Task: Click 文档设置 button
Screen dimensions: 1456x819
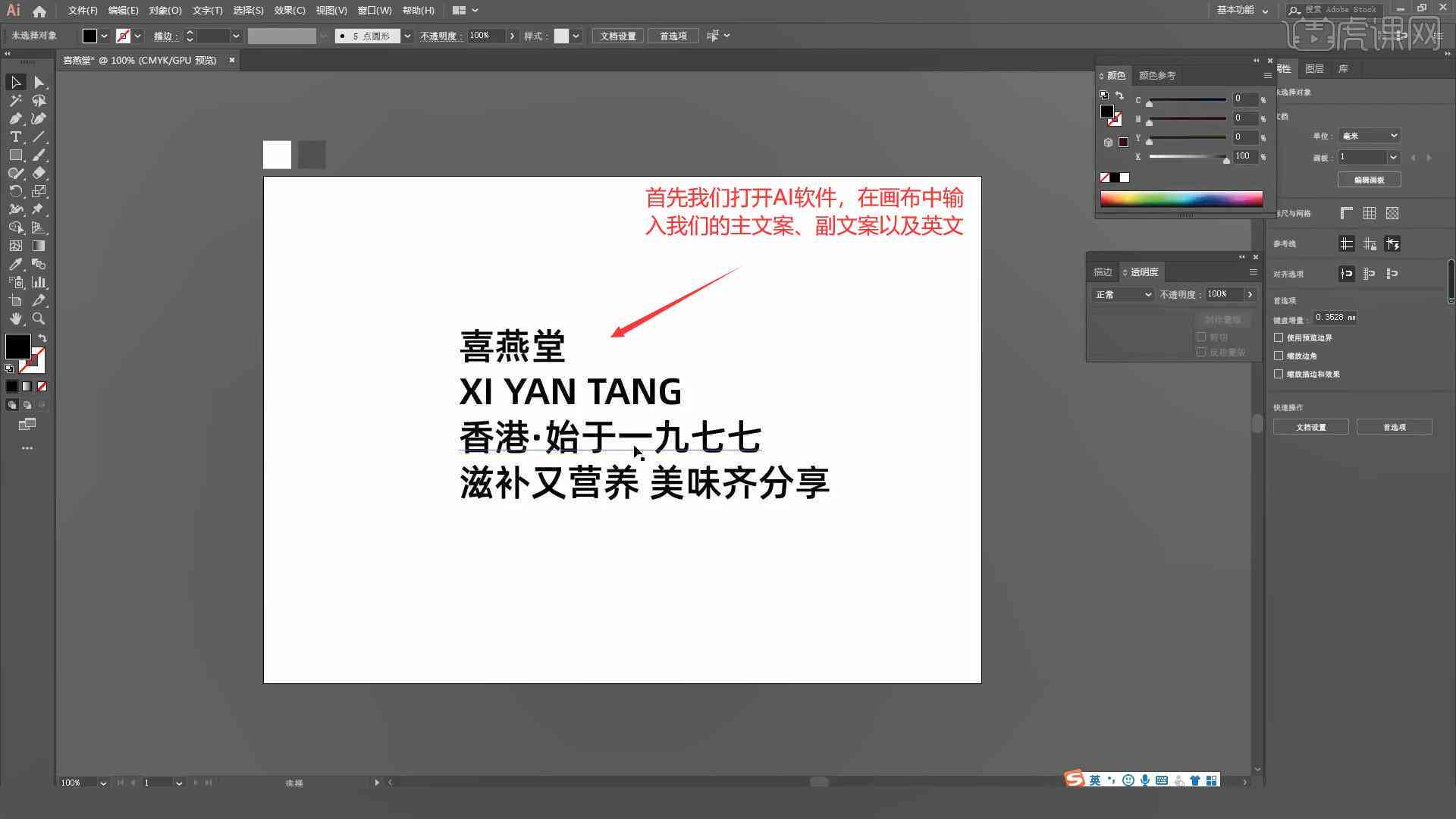Action: click(1311, 428)
